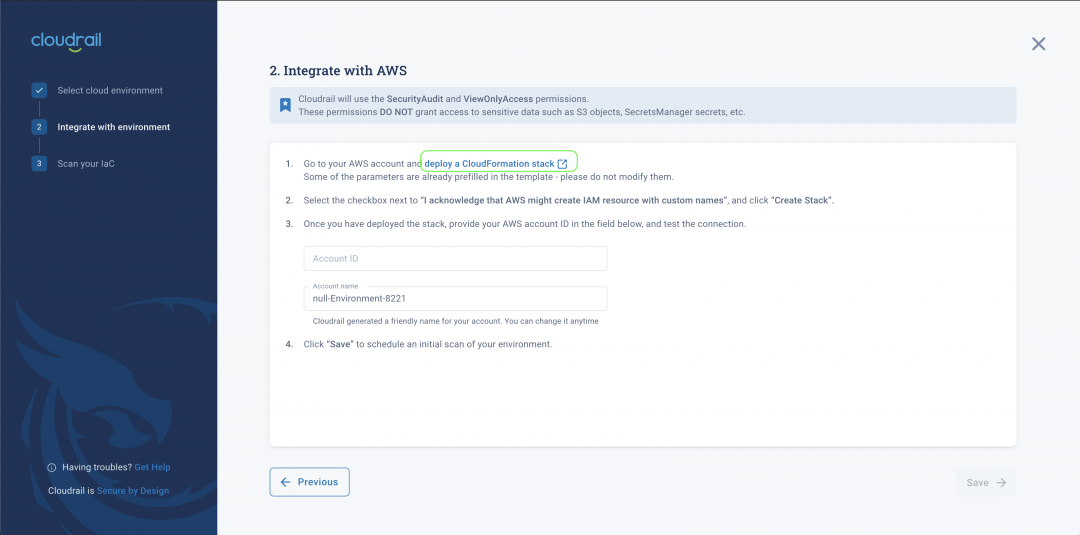Click instruction "Click Save to schedule an initial scan"

428,344
